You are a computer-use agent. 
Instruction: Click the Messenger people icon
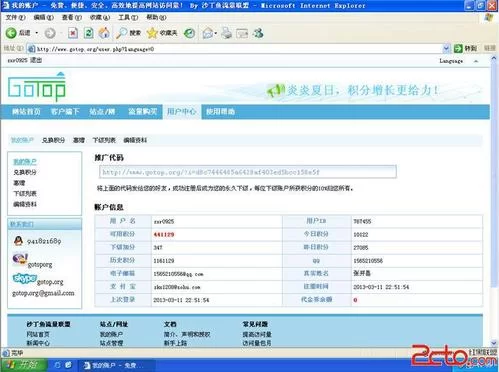[258, 33]
